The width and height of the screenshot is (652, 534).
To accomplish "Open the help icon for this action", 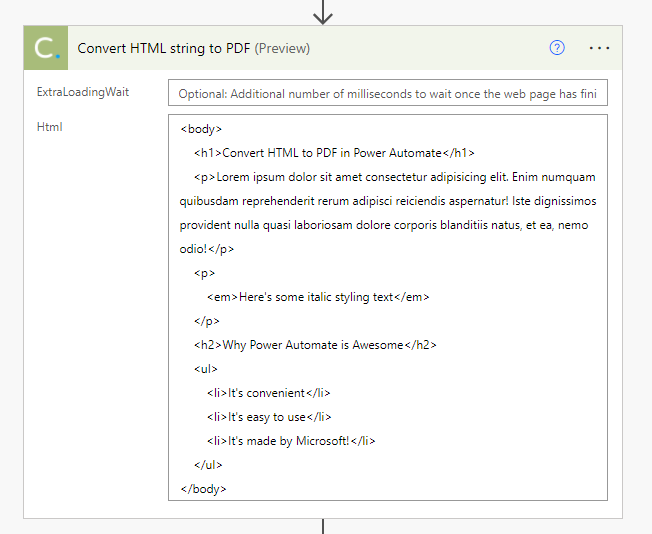I will point(557,48).
